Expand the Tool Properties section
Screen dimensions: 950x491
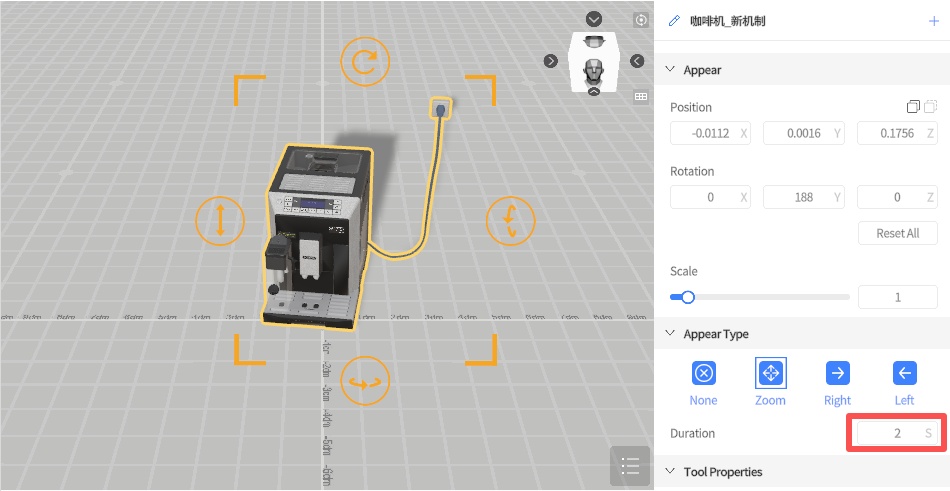(670, 472)
